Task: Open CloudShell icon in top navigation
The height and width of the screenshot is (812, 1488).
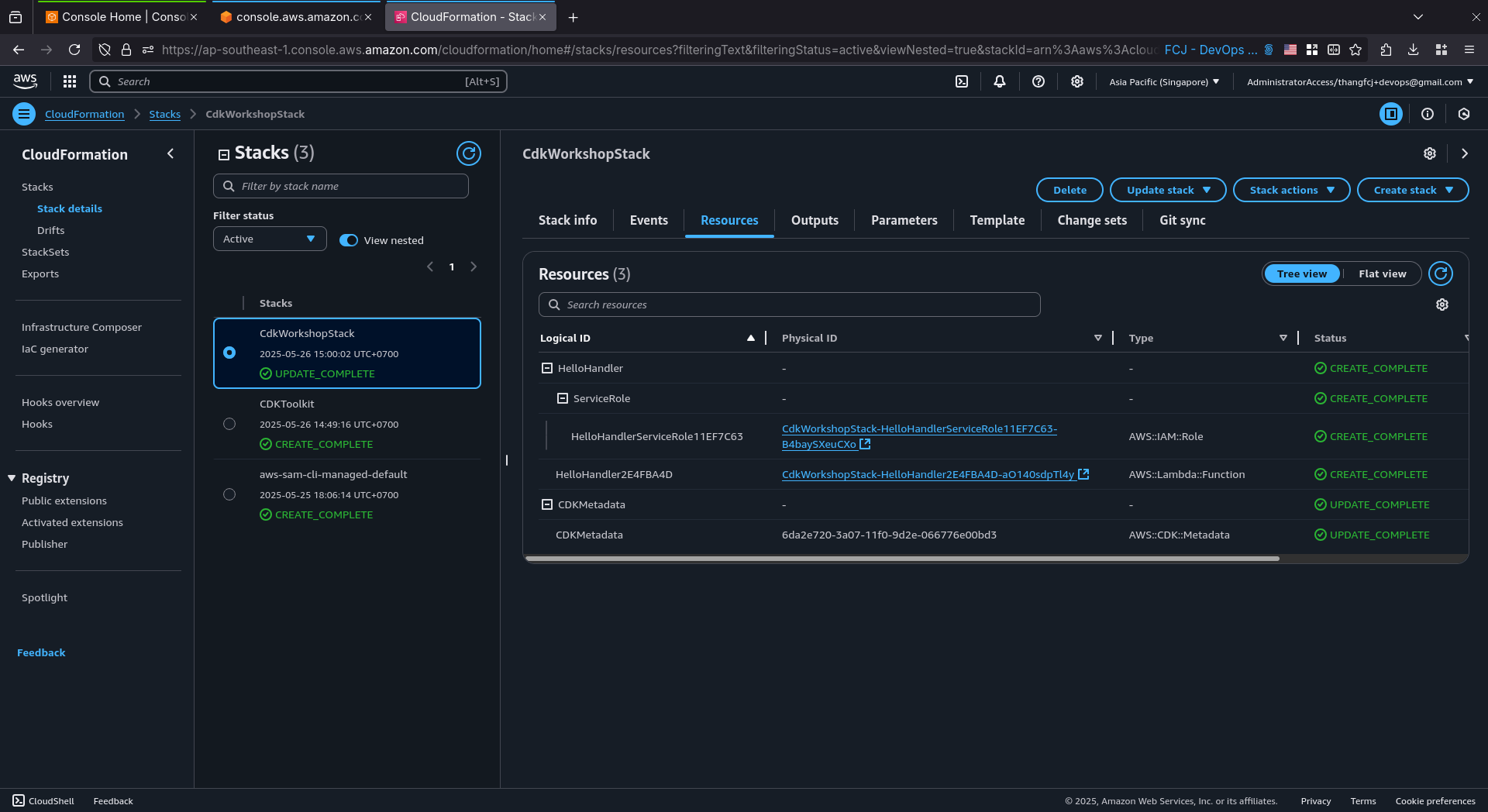Action: pos(962,81)
